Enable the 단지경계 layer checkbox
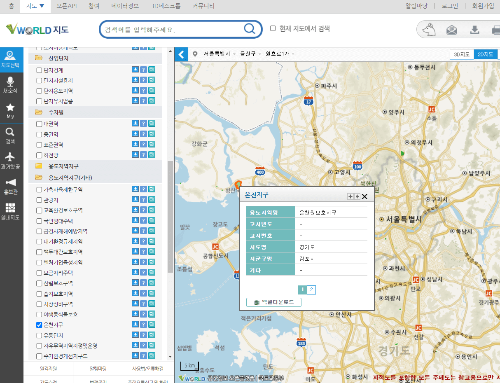 (x=39, y=70)
